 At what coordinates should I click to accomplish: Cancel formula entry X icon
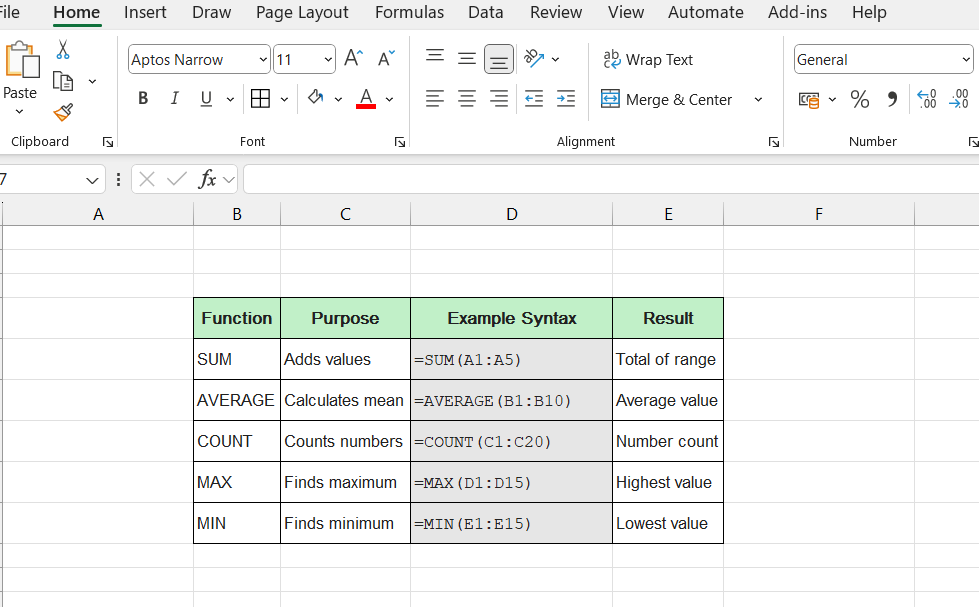point(147,180)
